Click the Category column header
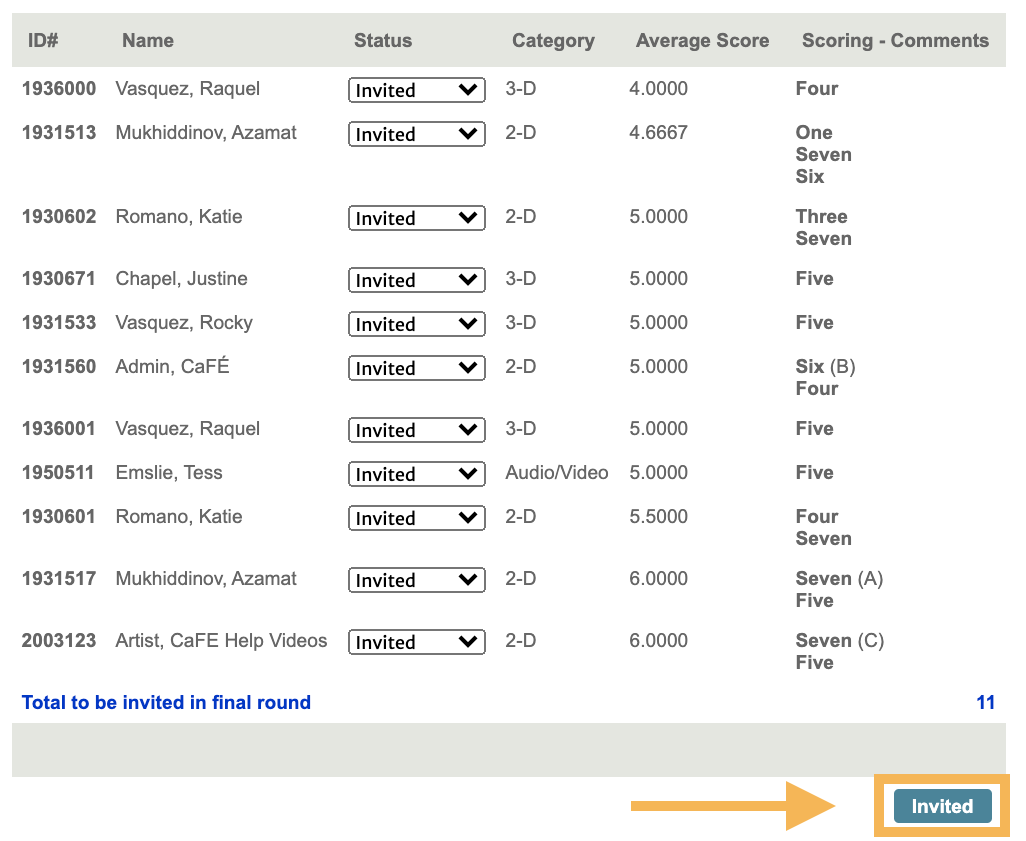Image resolution: width=1026 pixels, height=841 pixels. 554,41
